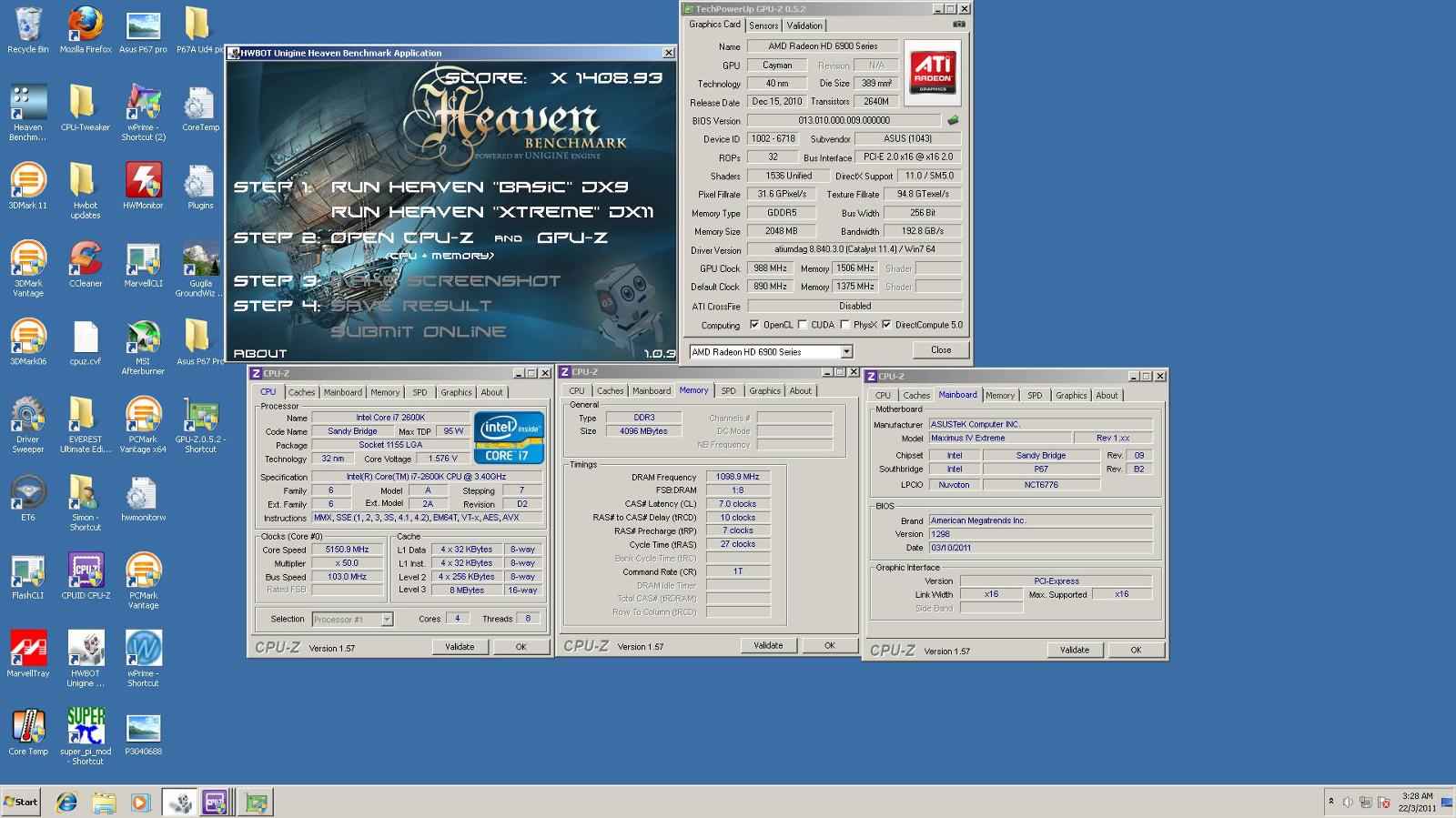Toggle the CUDA checkbox in GPU-Z
The height and width of the screenshot is (818, 1456).
click(803, 325)
